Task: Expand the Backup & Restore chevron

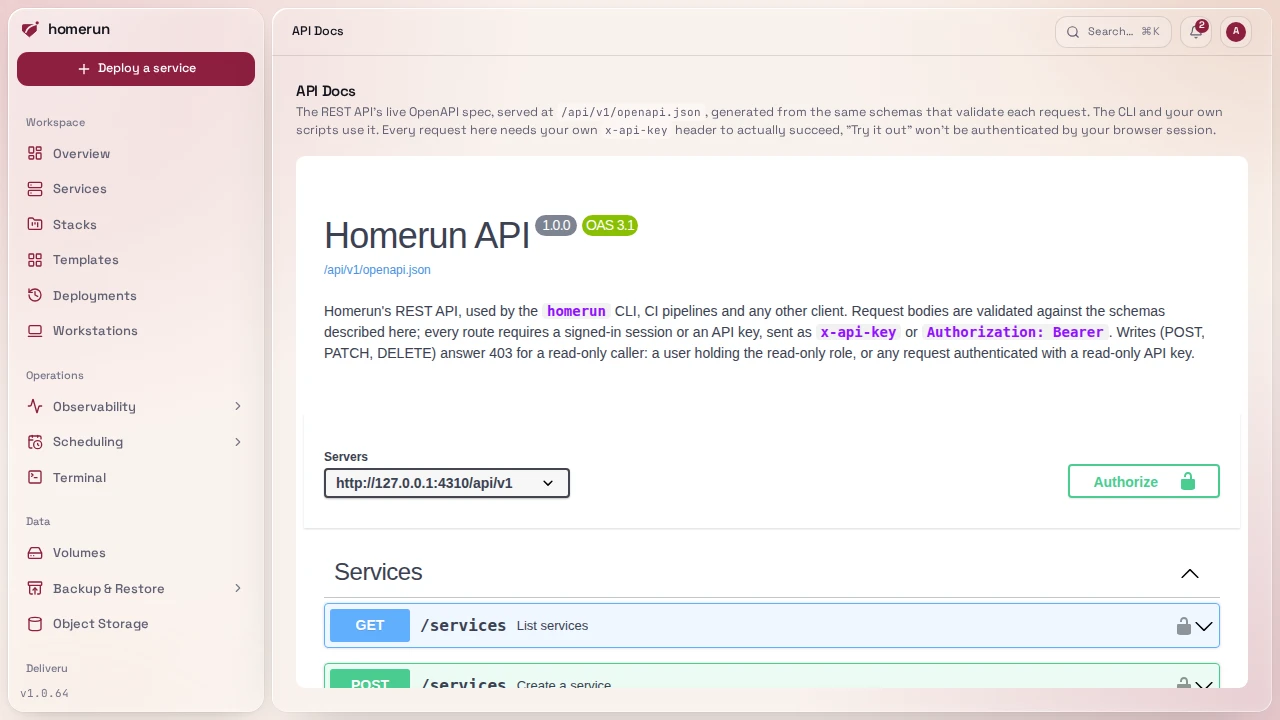Action: [x=238, y=589]
